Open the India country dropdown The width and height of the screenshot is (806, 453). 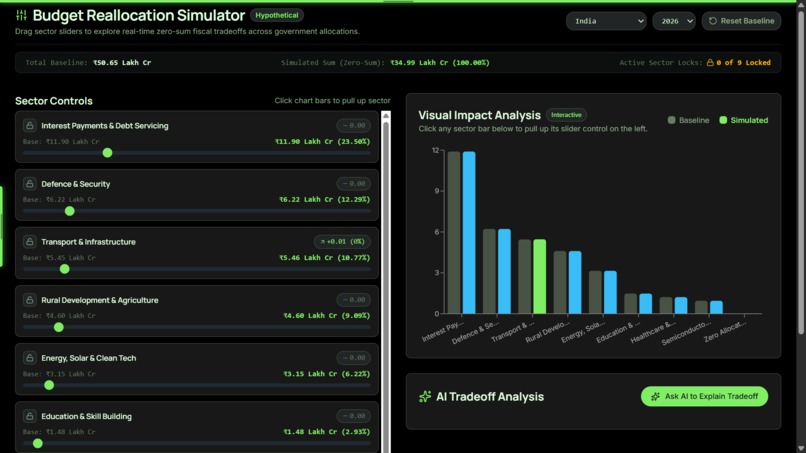click(606, 21)
